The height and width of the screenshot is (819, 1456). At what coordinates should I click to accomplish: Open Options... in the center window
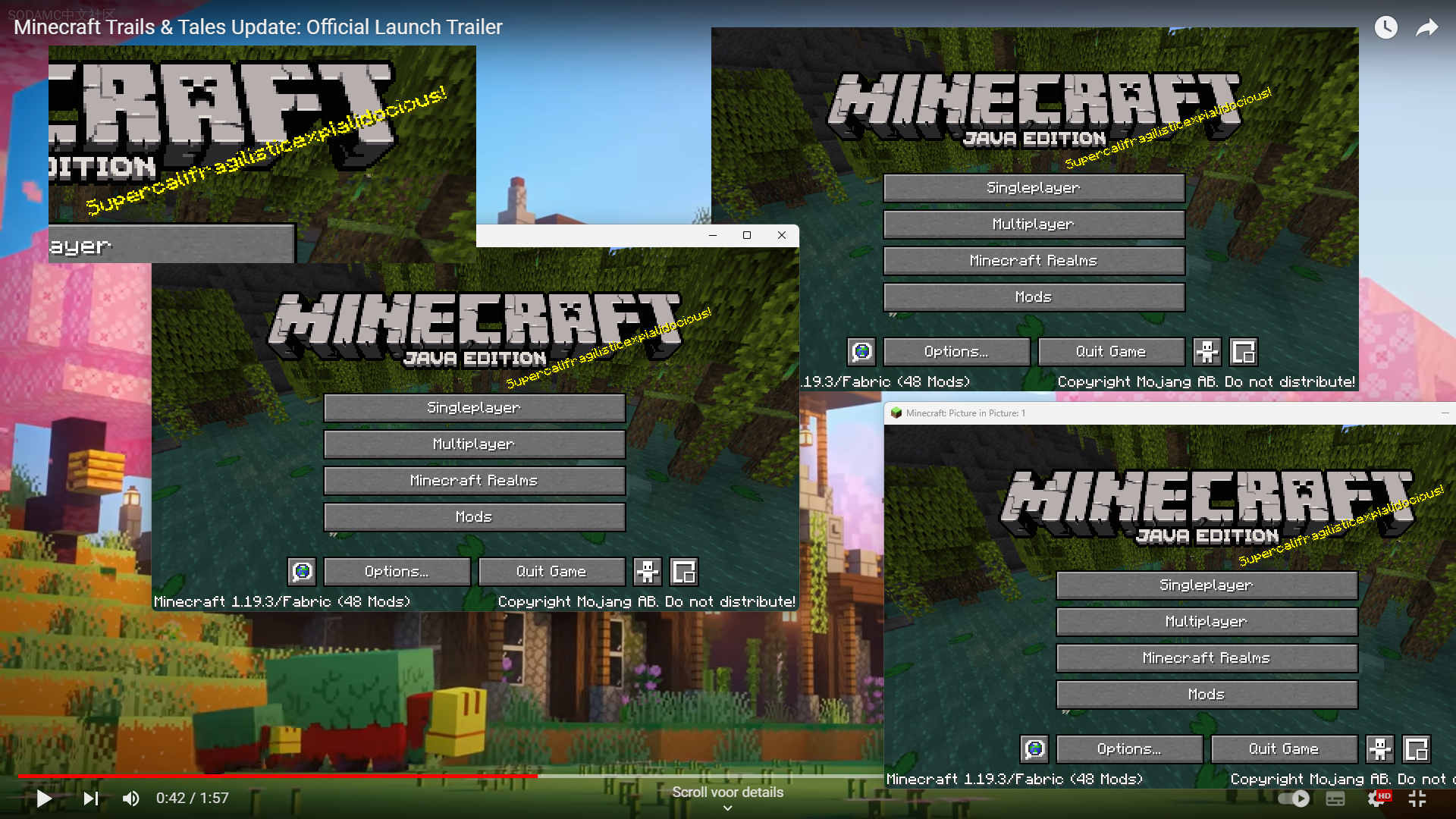(x=397, y=572)
